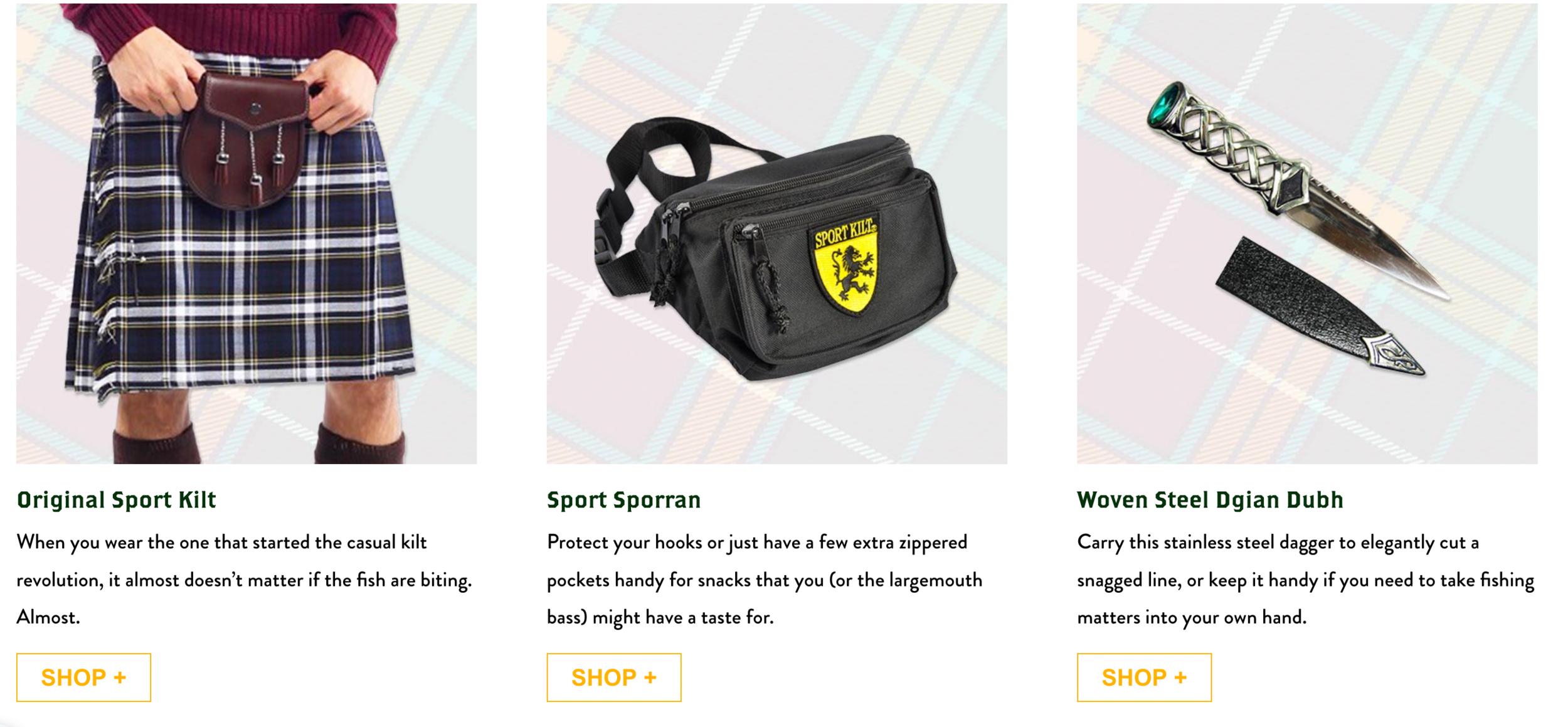Click the plus sign in the kilt's SHOP button
Viewport: 1568px width, 727px height.
(120, 677)
